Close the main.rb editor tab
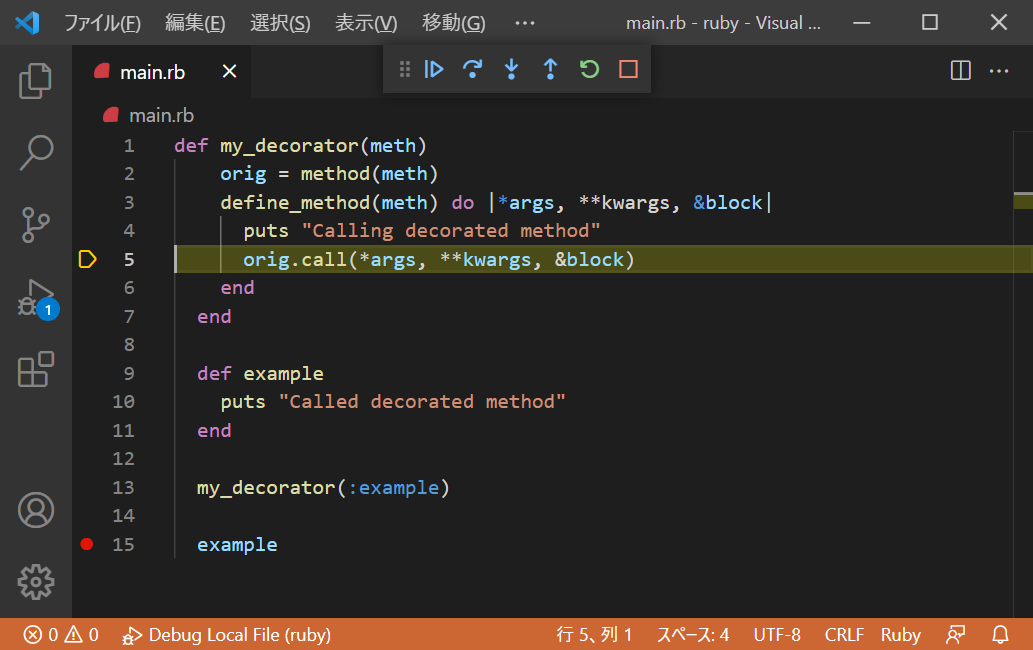Screen dimensions: 1033x650 point(229,71)
